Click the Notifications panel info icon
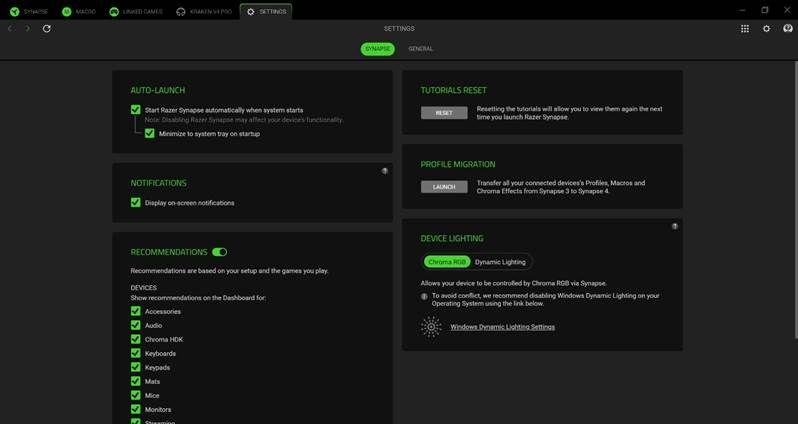The image size is (798, 424). tap(385, 171)
